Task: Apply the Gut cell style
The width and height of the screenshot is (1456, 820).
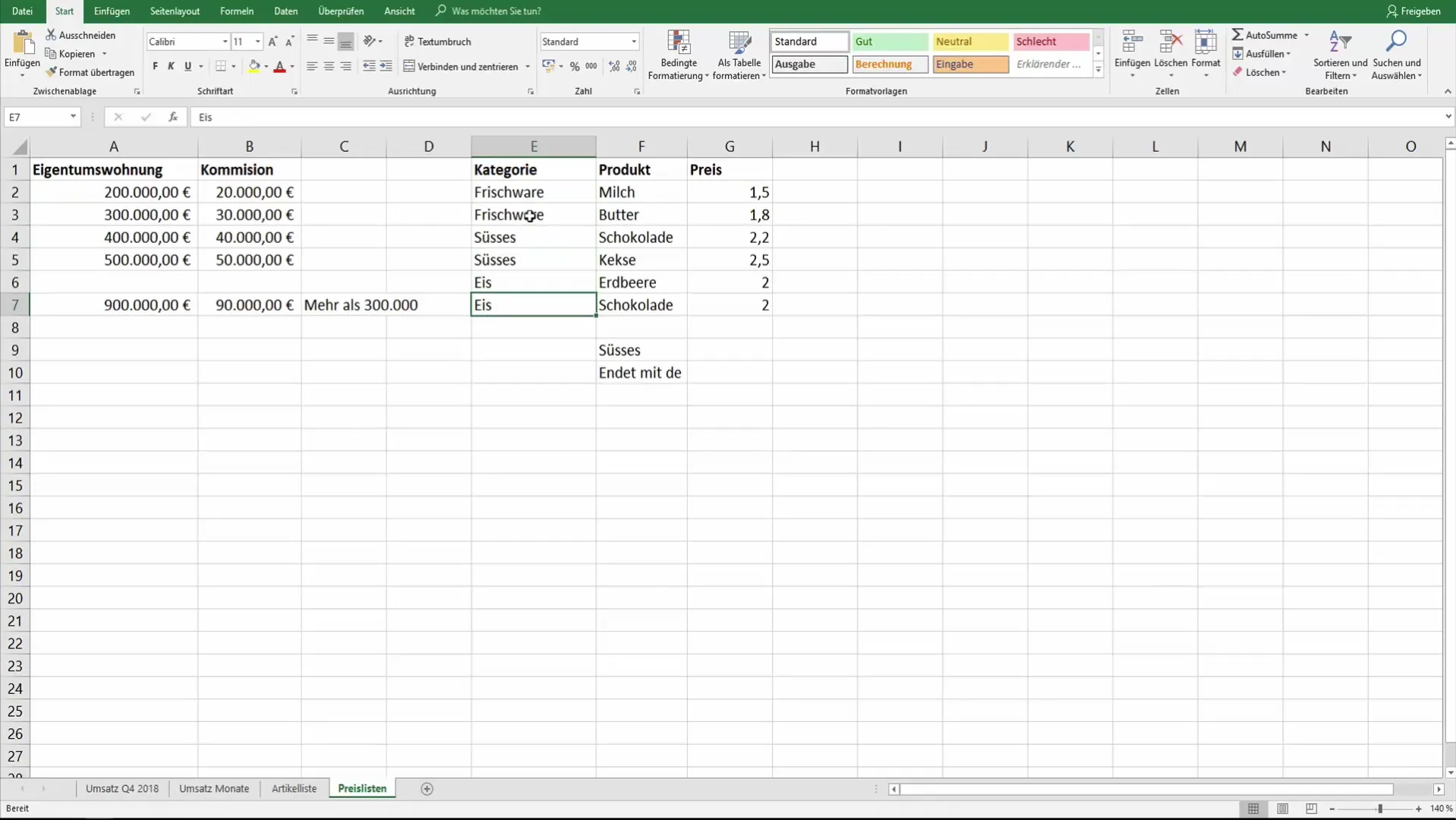Action: point(890,42)
